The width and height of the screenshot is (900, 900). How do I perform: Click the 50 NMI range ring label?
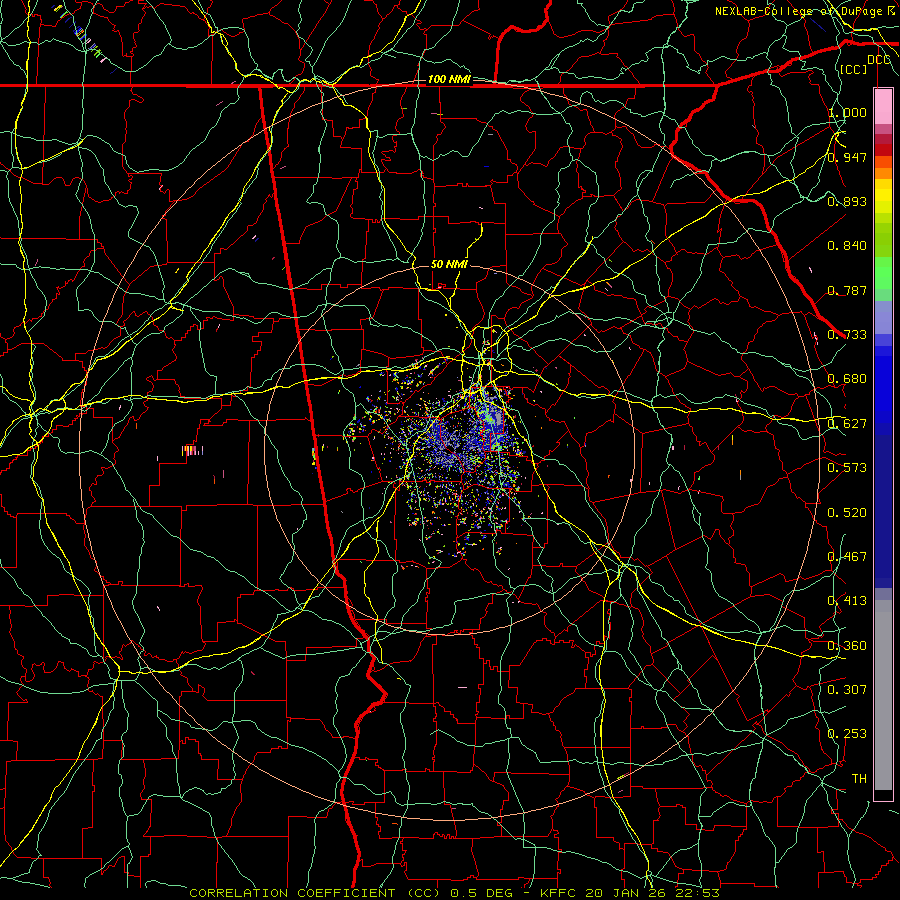coord(449,264)
